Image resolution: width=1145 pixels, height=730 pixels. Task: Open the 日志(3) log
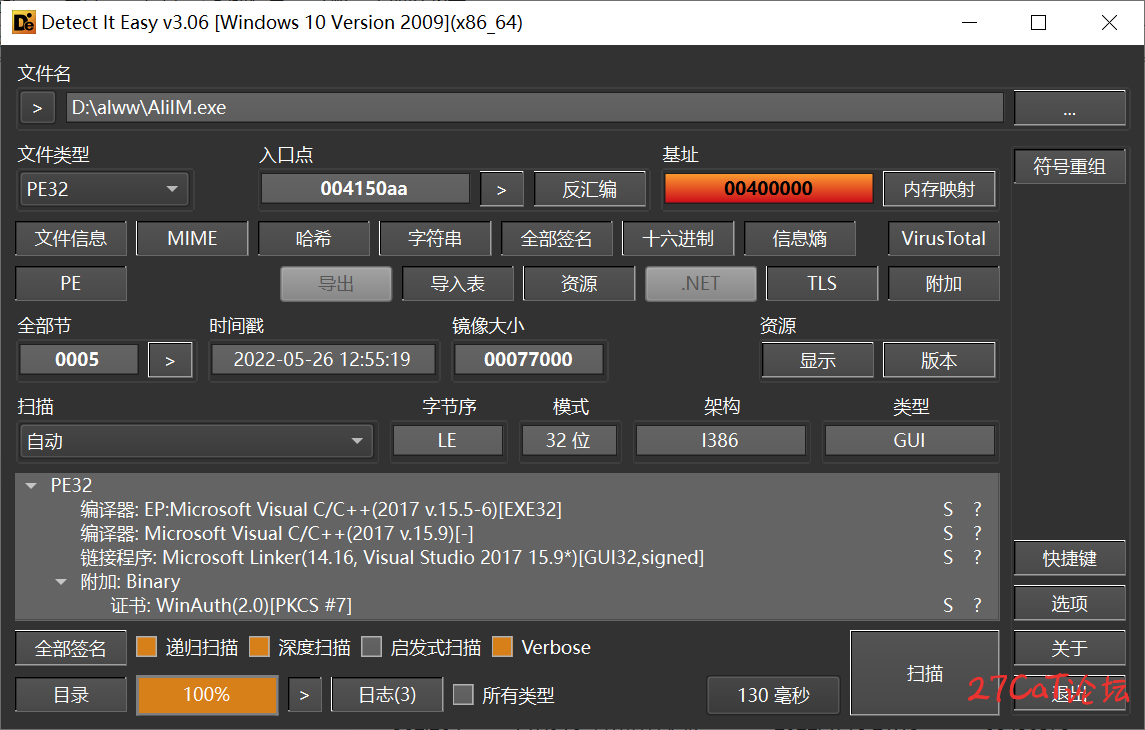387,695
